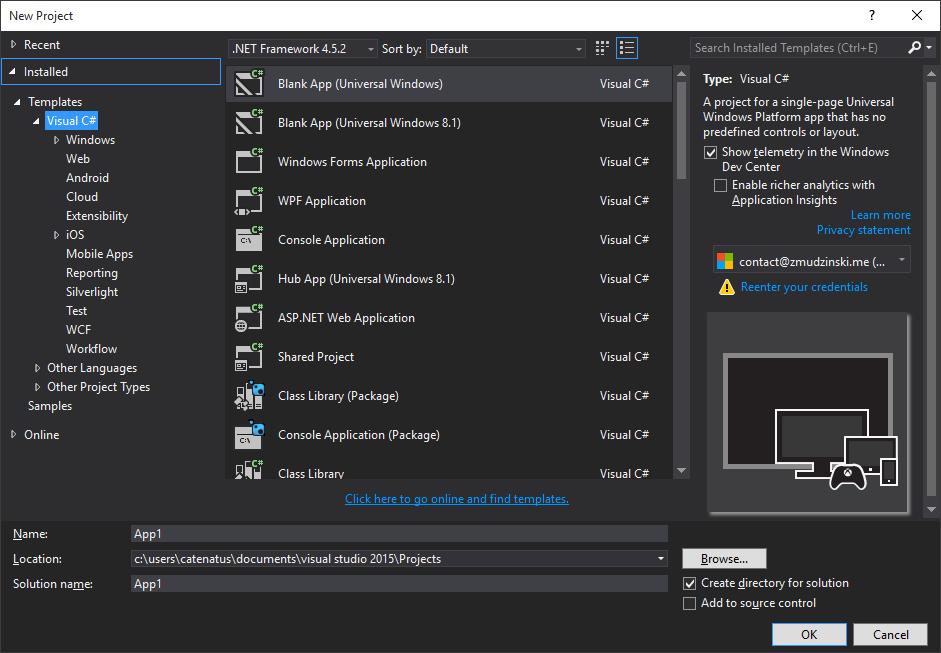Select the Android template category
This screenshot has width=941, height=653.
click(x=88, y=178)
